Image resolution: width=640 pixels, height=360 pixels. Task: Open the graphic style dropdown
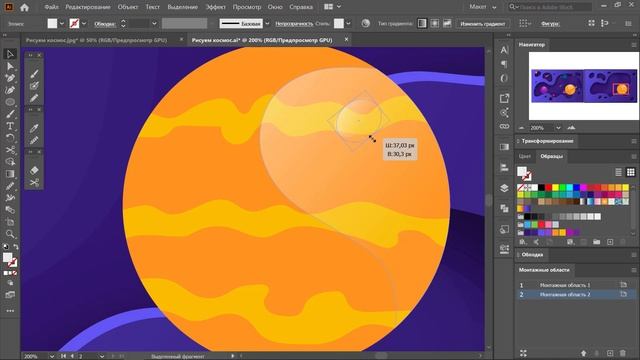click(x=348, y=24)
